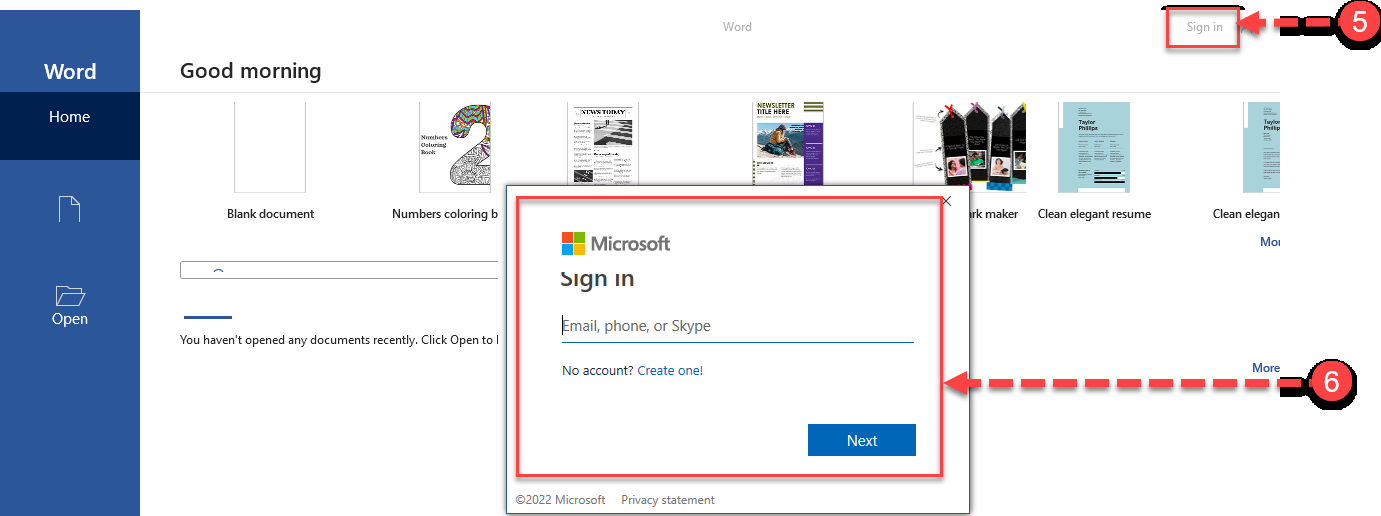The width and height of the screenshot is (1381, 516).
Task: Click the Word title in sidebar
Action: [x=70, y=72]
